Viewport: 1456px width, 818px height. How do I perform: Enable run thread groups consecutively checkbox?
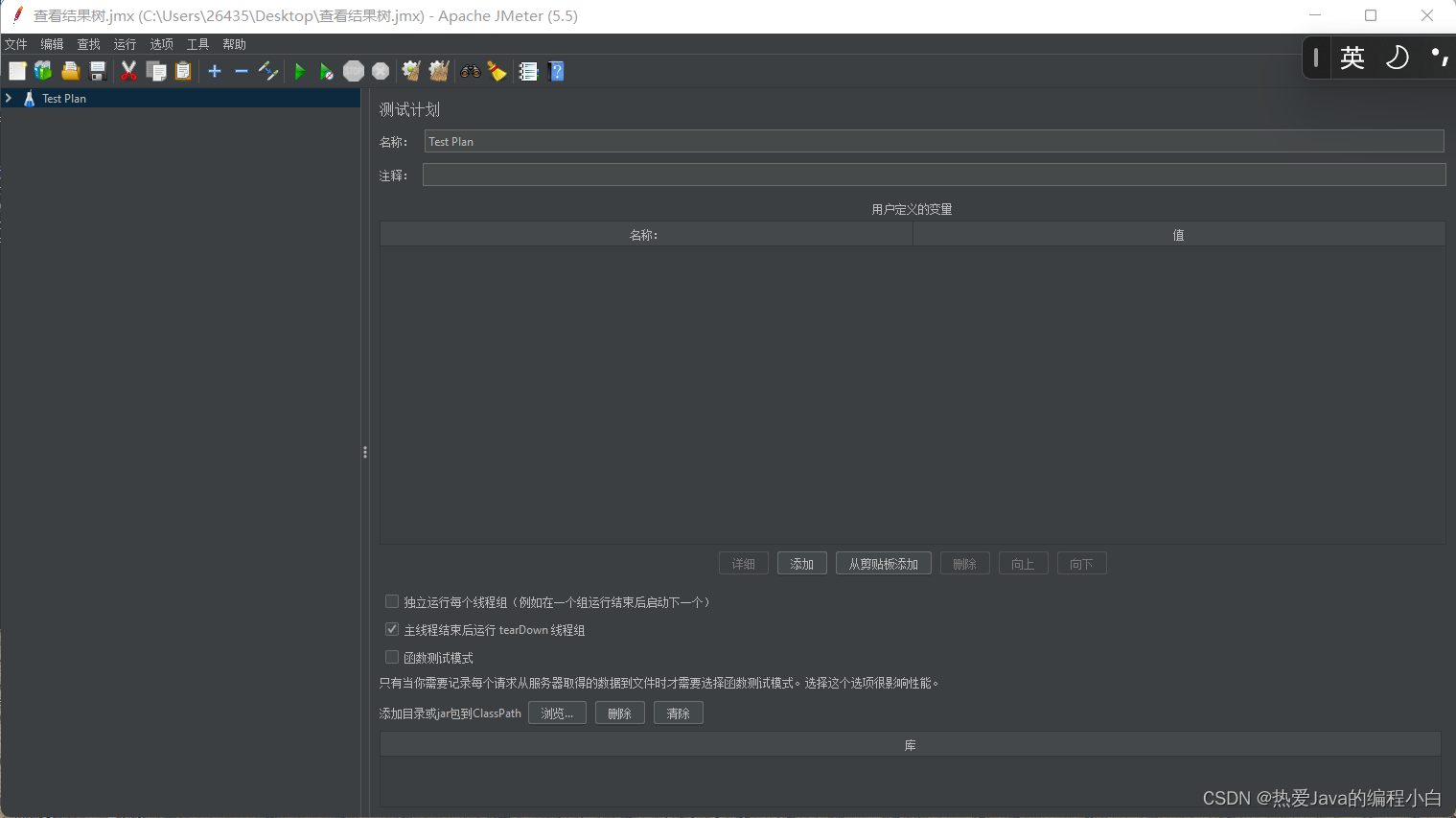[x=392, y=601]
